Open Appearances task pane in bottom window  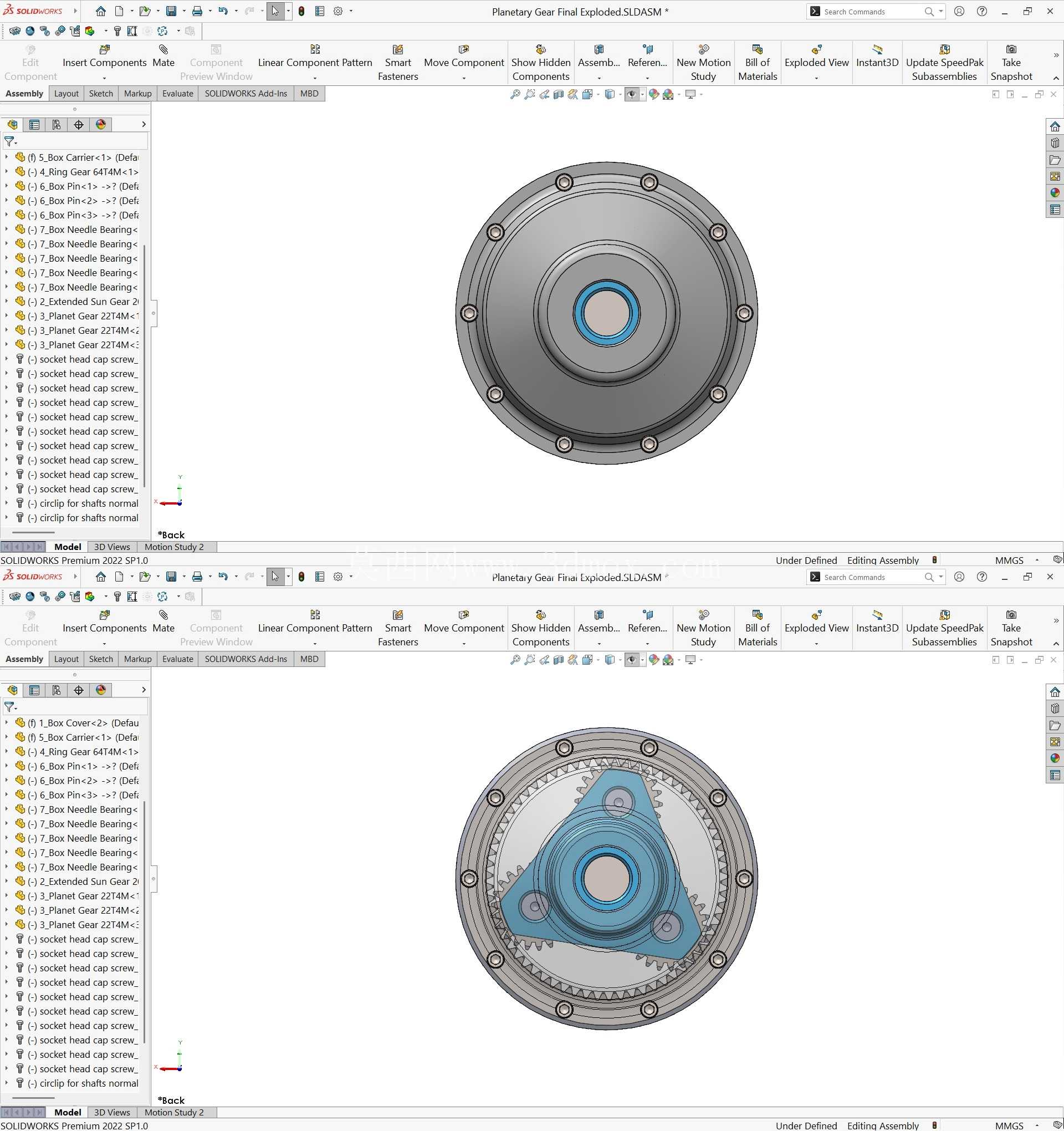click(1055, 759)
